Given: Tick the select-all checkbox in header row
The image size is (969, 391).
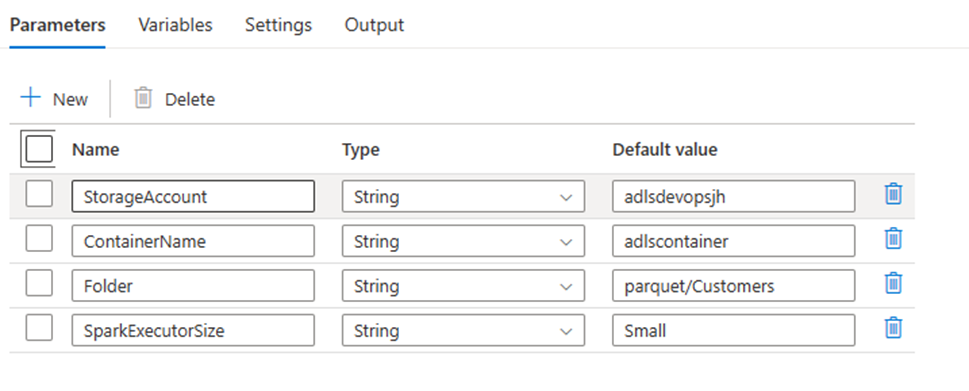Looking at the screenshot, I should [x=39, y=149].
